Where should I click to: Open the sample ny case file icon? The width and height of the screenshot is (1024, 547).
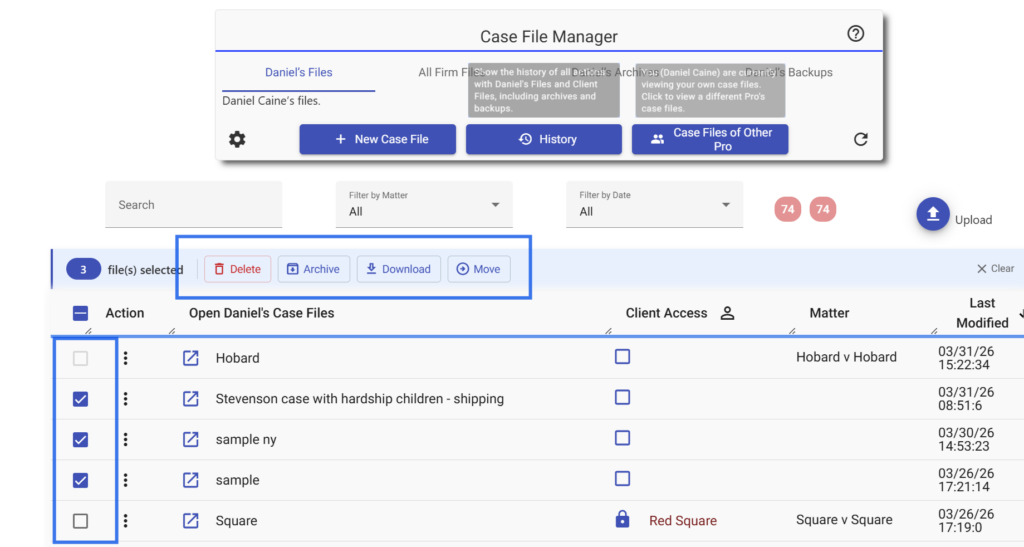pos(191,439)
